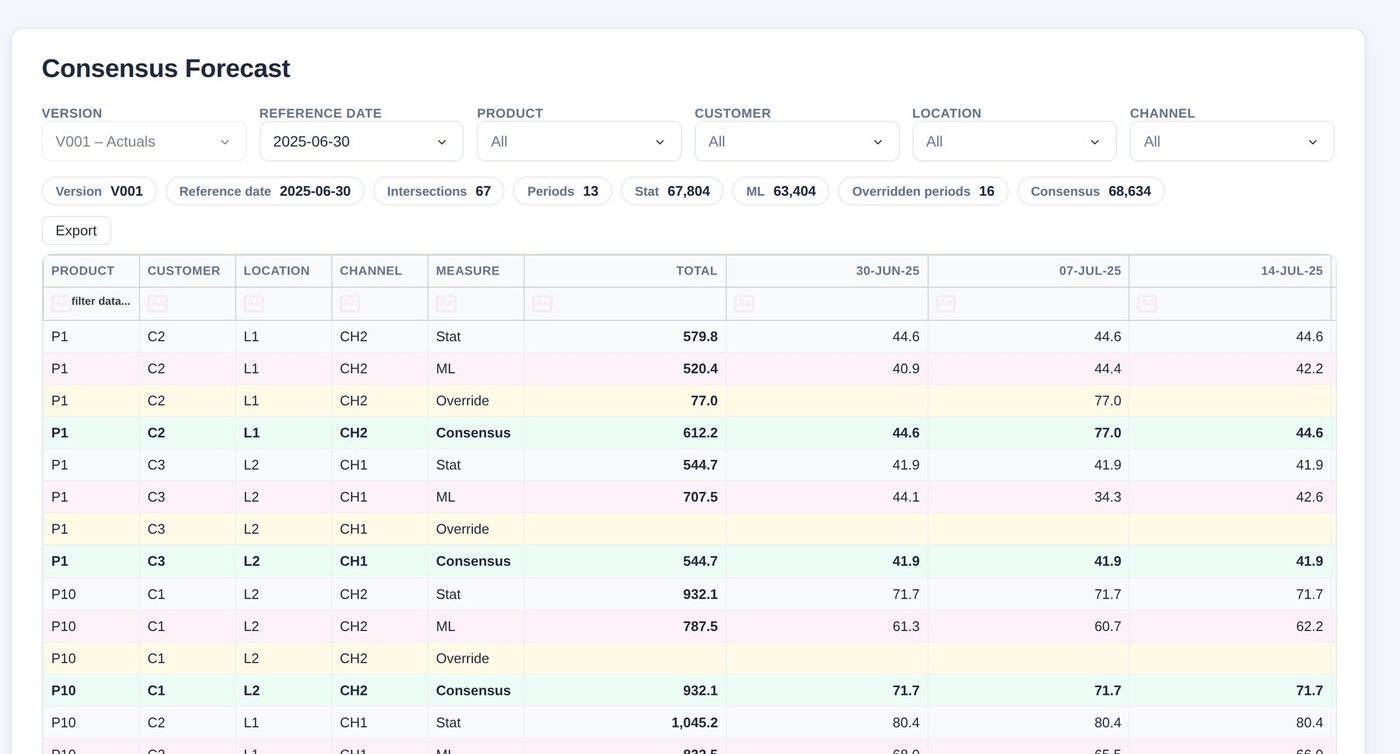The width and height of the screenshot is (1400, 754).
Task: Click the Aa filter icon under 14-JUL-25 column
Action: point(1147,303)
